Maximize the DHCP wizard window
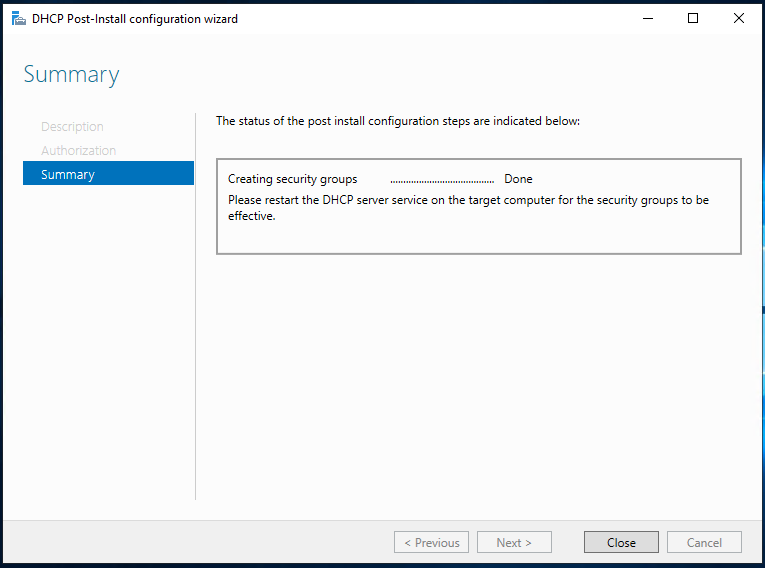This screenshot has height=568, width=765. tap(693, 18)
